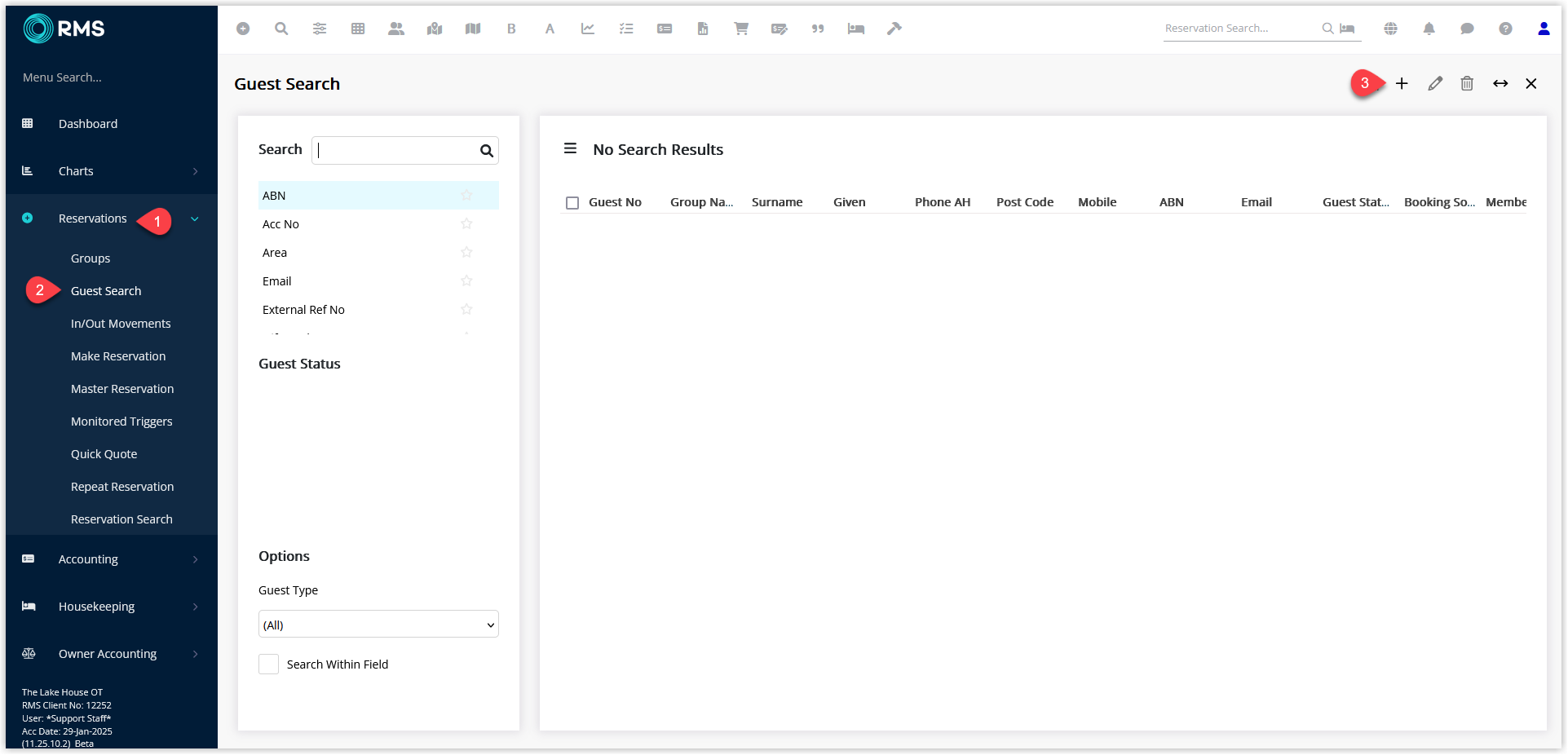This screenshot has height=755, width=1568.
Task: Open the chat bubble icon
Action: coord(1468,29)
